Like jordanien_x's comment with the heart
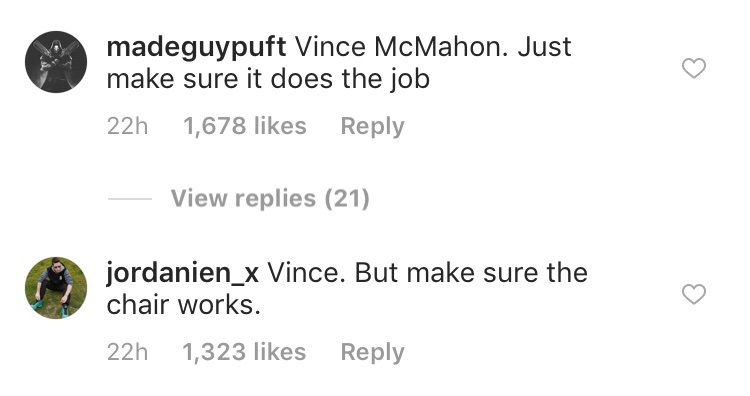 pyautogui.click(x=694, y=294)
